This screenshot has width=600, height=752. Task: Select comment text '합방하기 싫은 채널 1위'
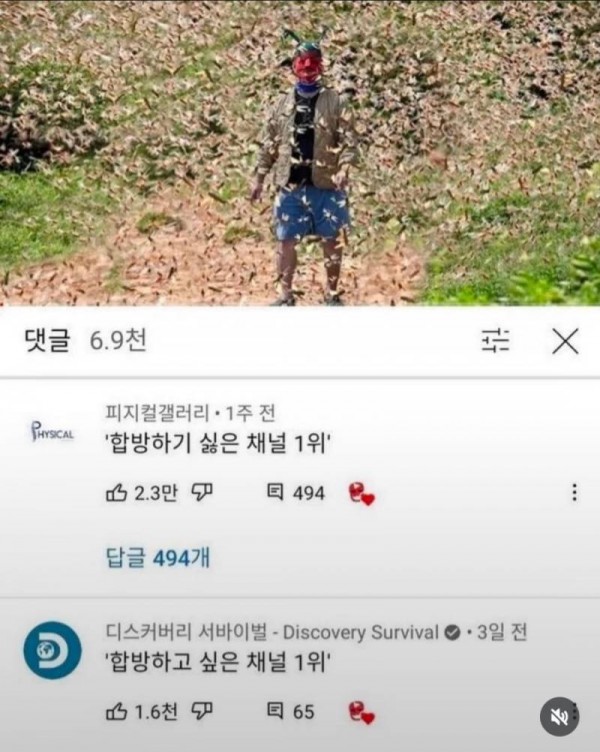click(219, 444)
